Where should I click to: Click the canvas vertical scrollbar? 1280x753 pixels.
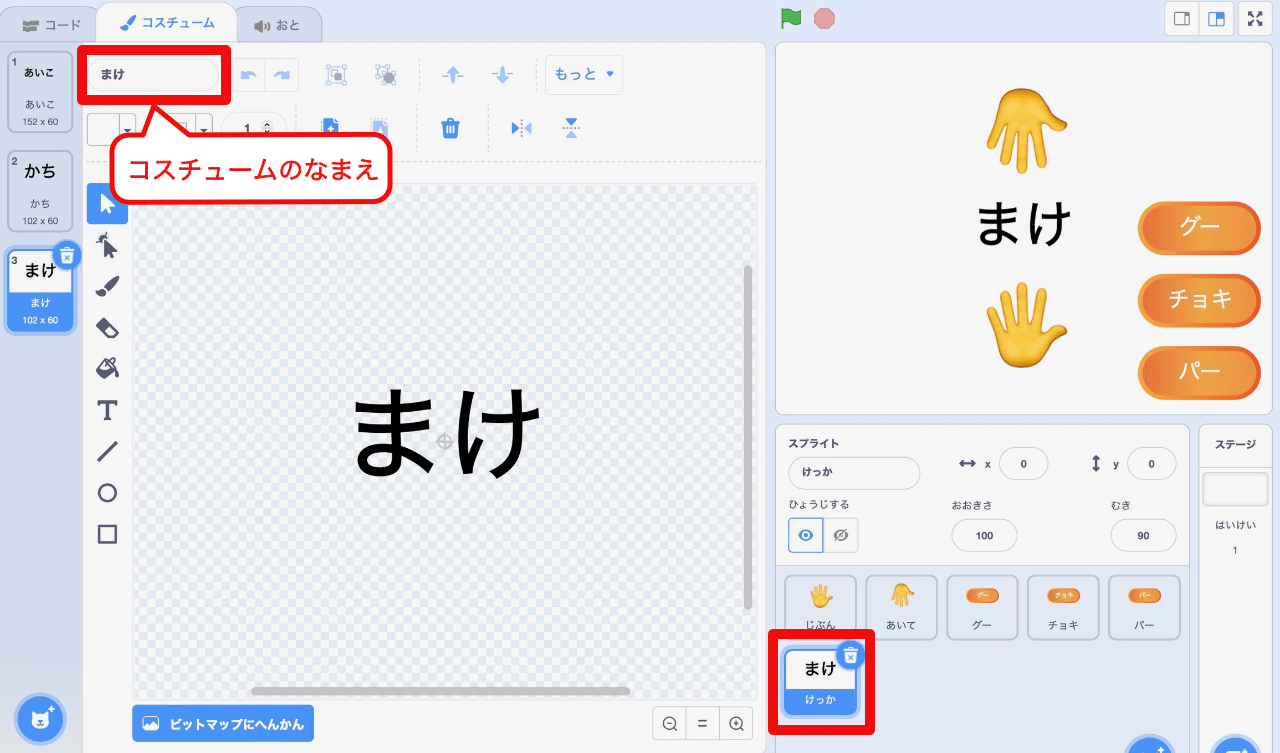coord(748,437)
